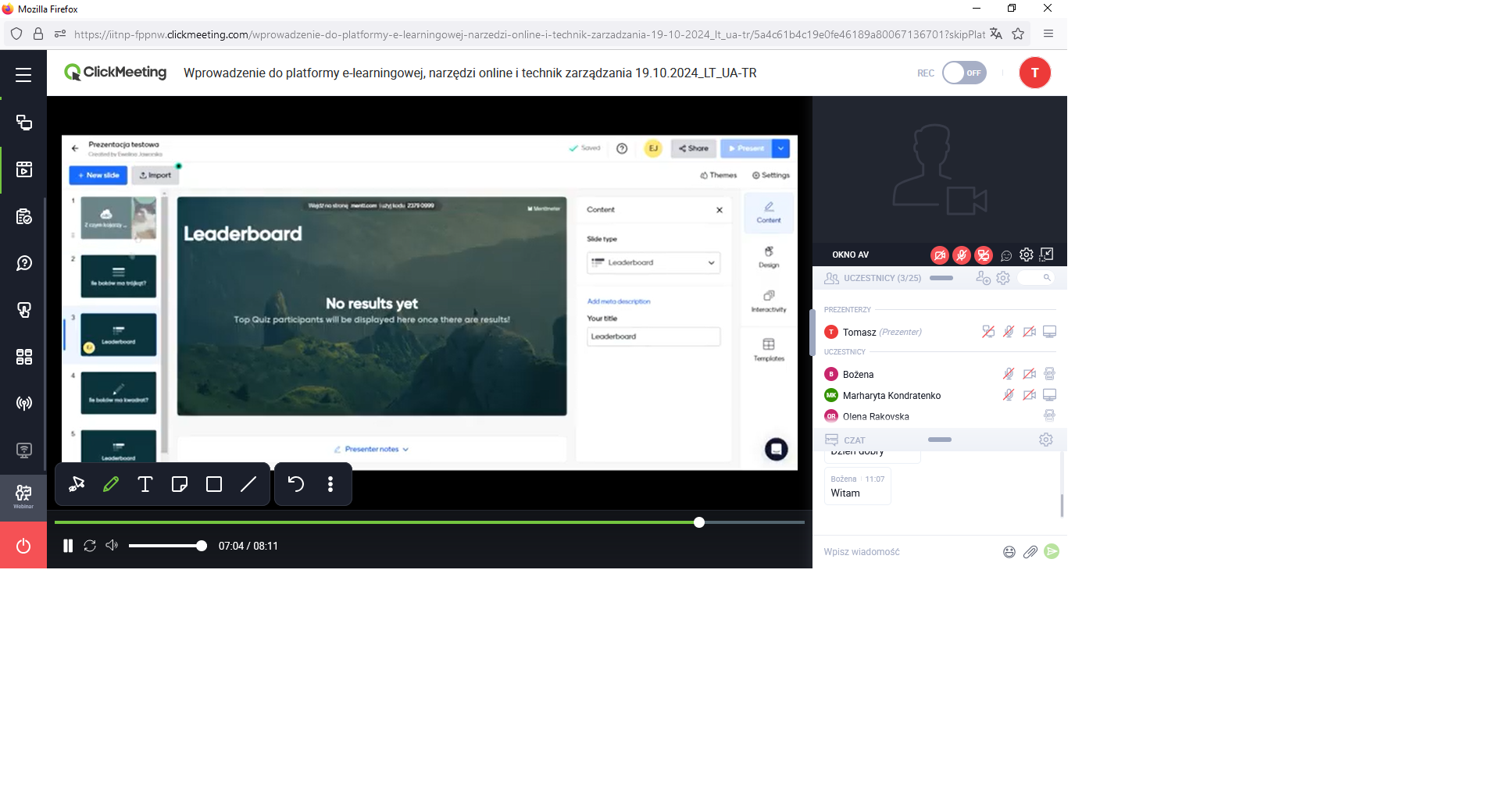The height and width of the screenshot is (812, 1500).
Task: Open the Templates tab in Mentimeter panel
Action: point(769,350)
